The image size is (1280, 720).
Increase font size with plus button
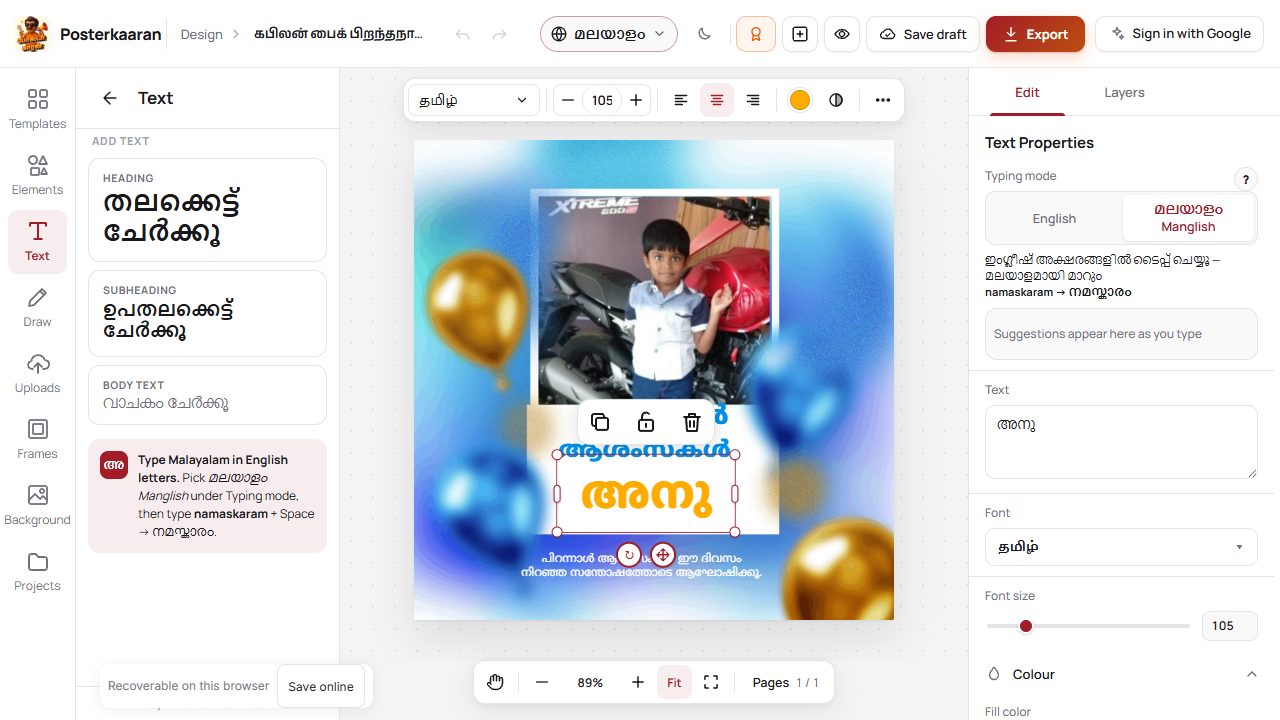[636, 100]
